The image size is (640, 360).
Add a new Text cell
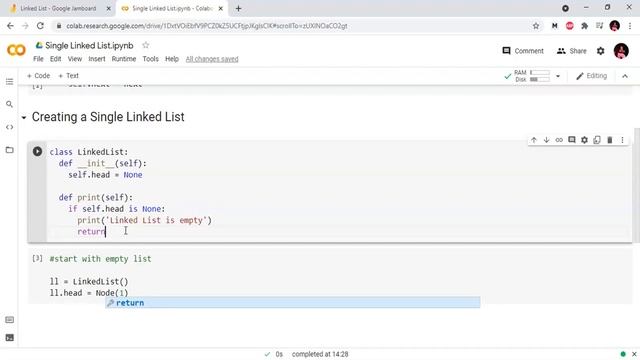(68, 76)
